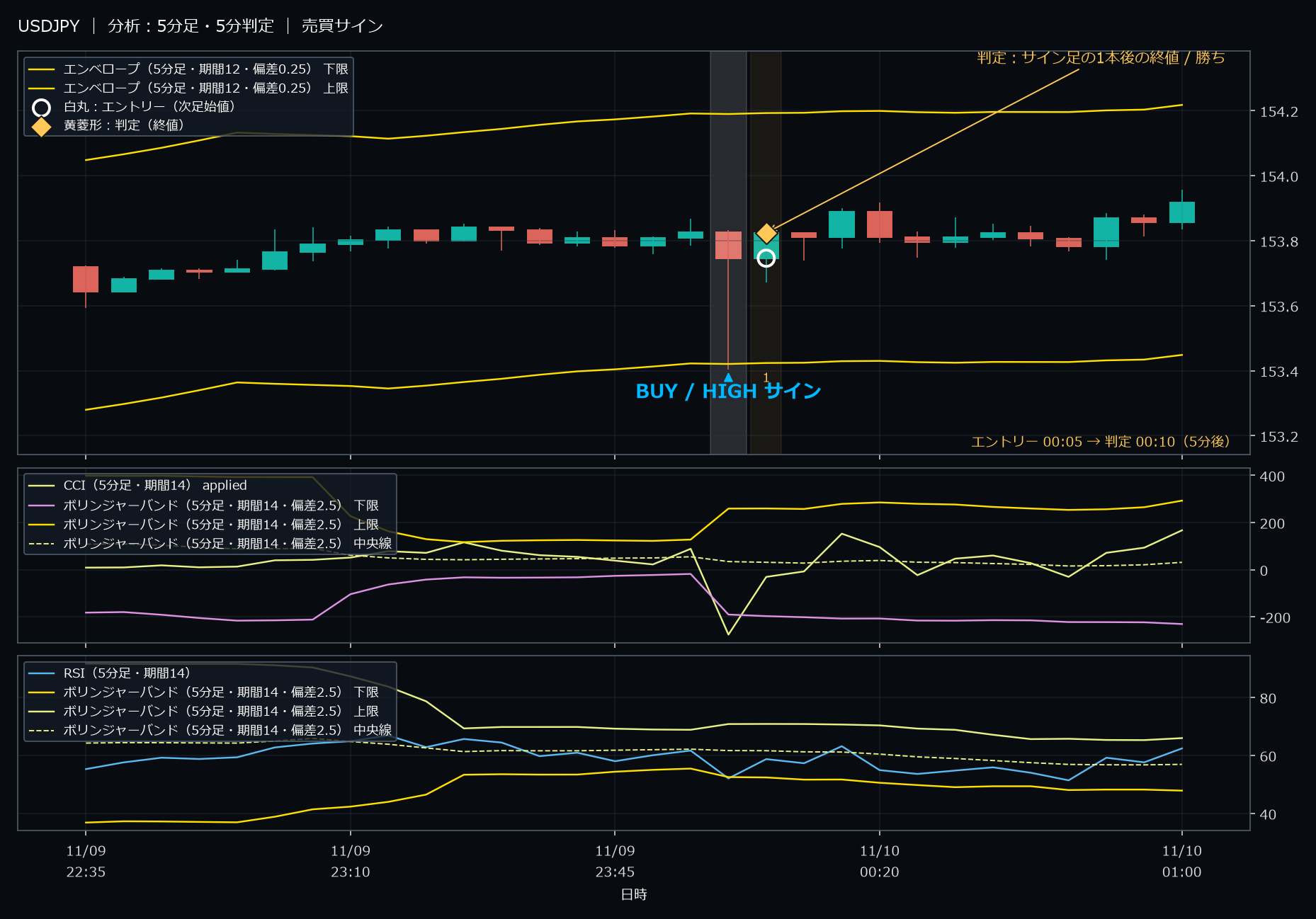Click the 11/09 22:35 time axis label
The image size is (1316, 919).
pos(86,862)
